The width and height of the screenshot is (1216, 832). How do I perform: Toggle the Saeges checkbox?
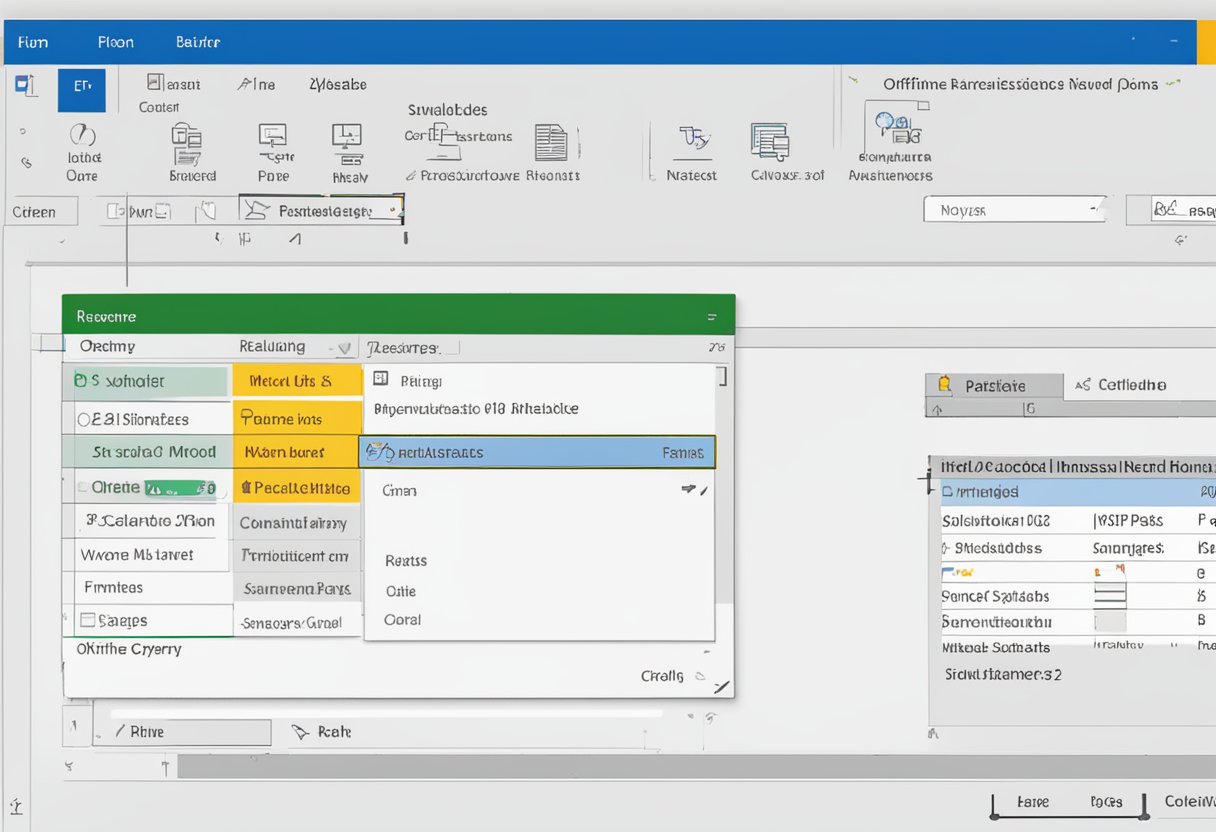click(87, 620)
